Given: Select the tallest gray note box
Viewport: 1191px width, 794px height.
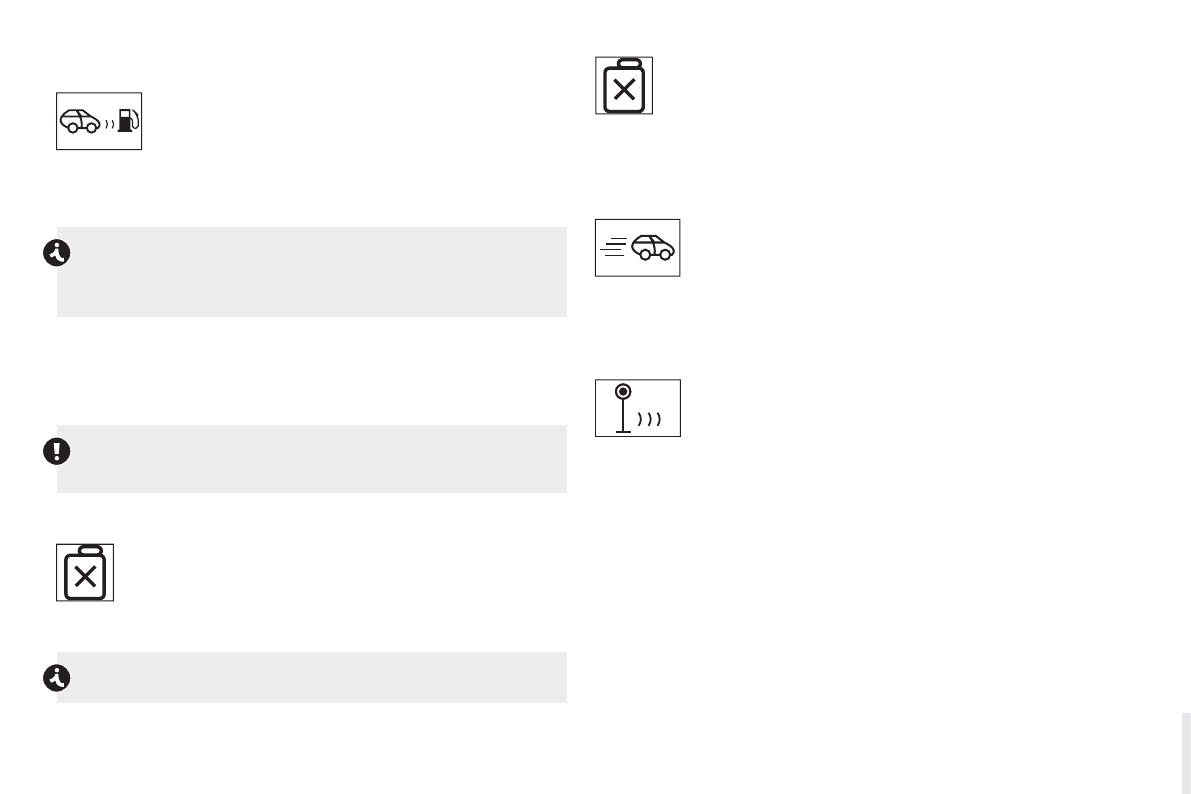Looking at the screenshot, I should (x=311, y=272).
